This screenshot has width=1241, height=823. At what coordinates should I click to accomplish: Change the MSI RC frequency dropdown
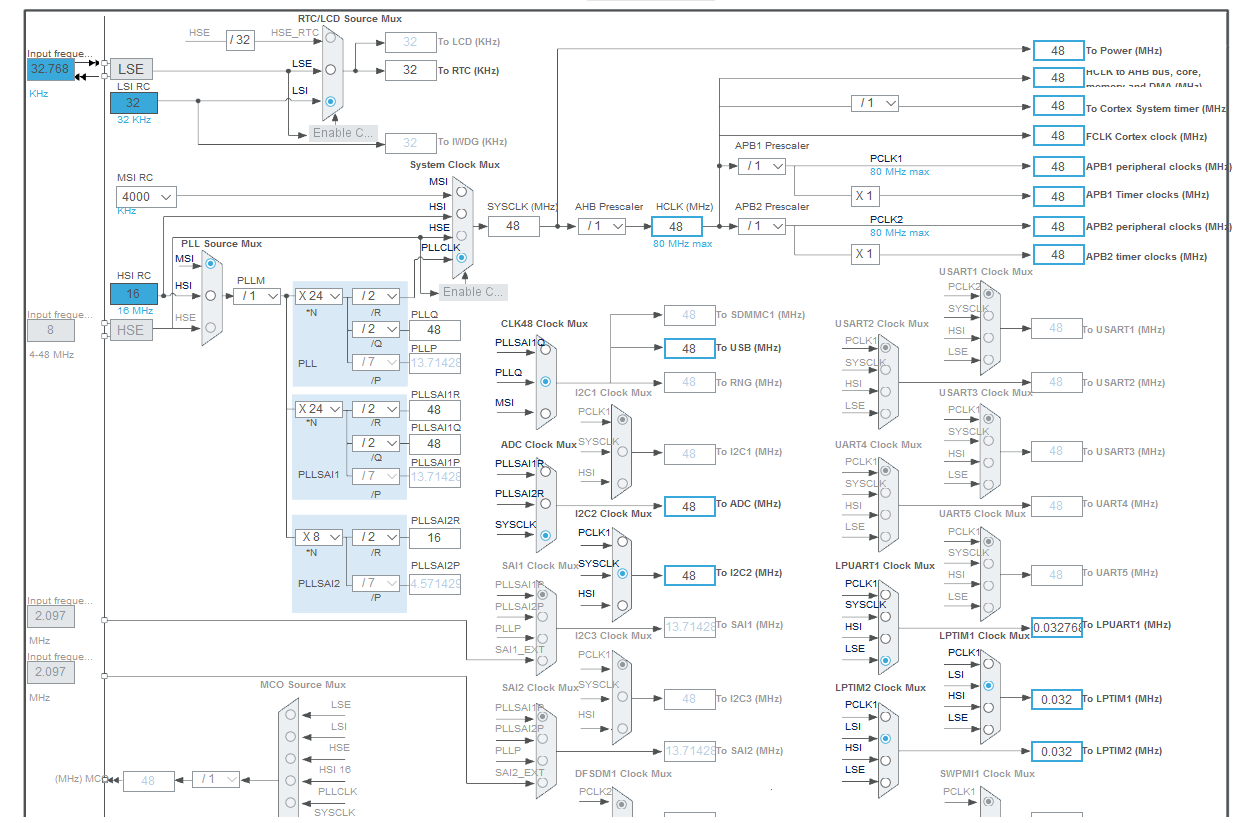[145, 197]
